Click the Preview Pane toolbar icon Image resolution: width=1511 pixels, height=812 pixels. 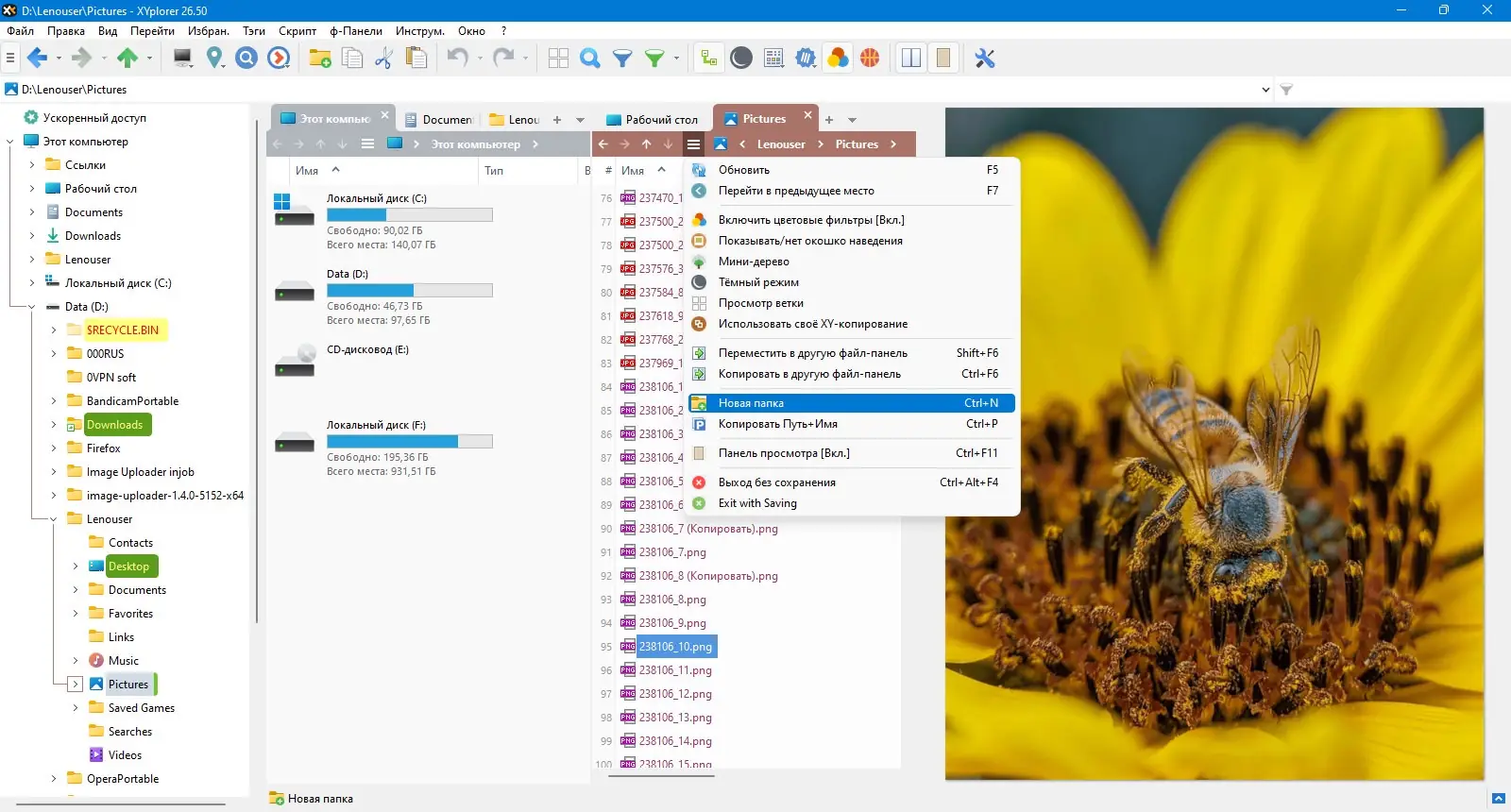click(x=942, y=59)
